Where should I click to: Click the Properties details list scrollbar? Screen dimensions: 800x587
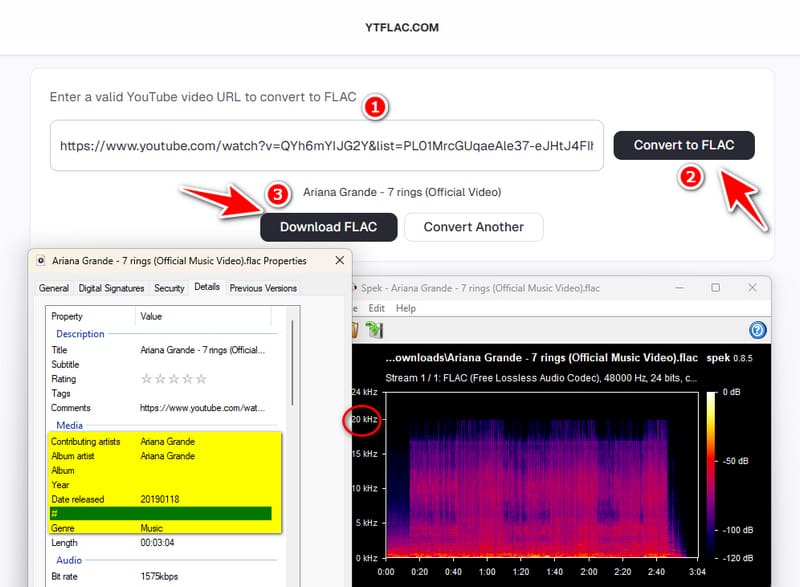click(292, 362)
